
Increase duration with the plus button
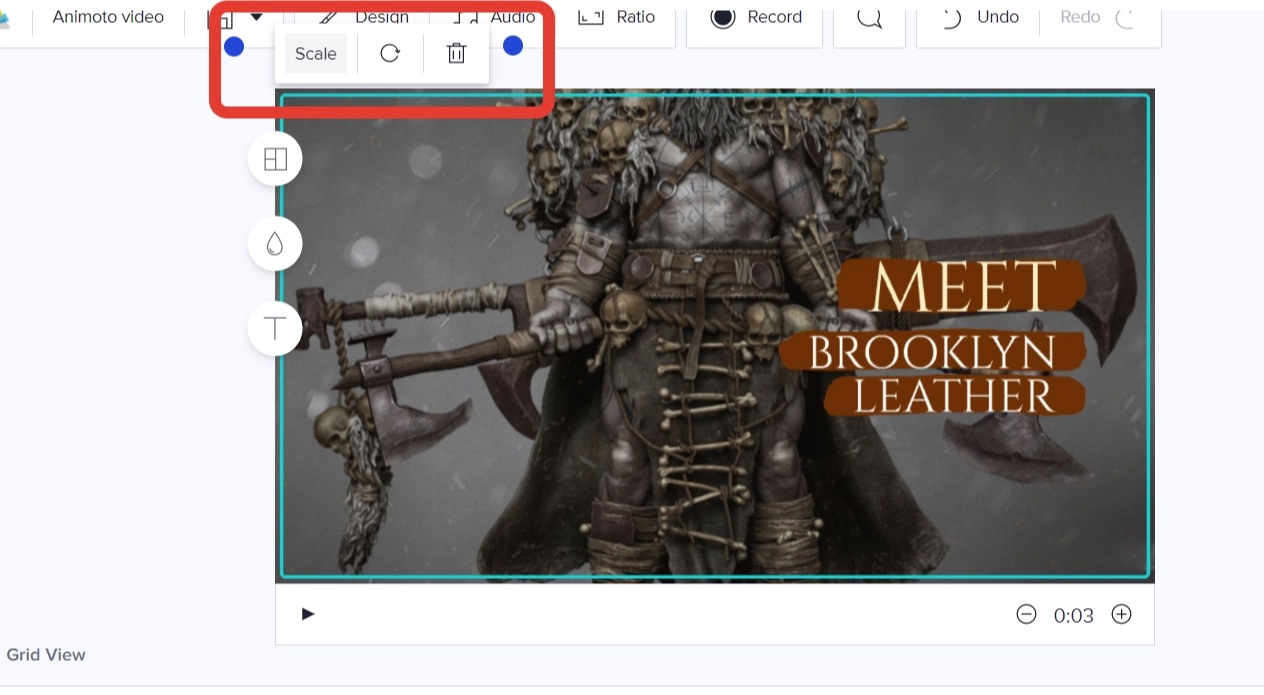1122,614
